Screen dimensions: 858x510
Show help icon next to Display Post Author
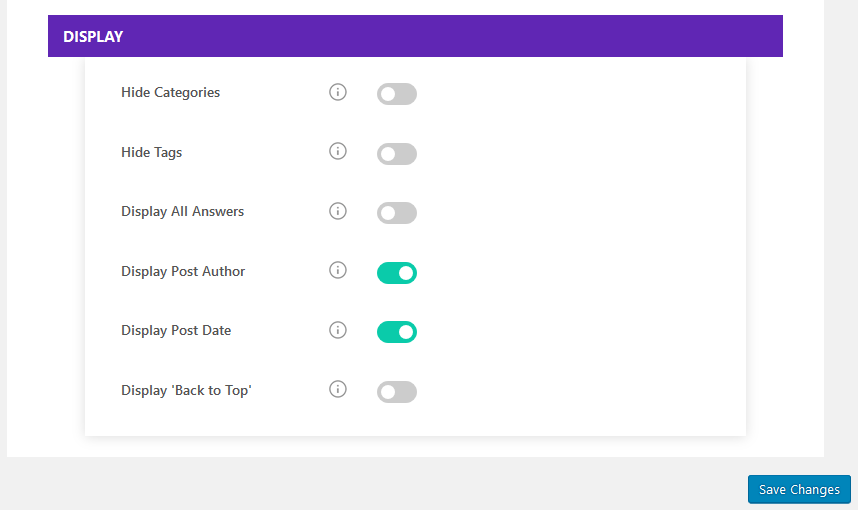(x=338, y=270)
